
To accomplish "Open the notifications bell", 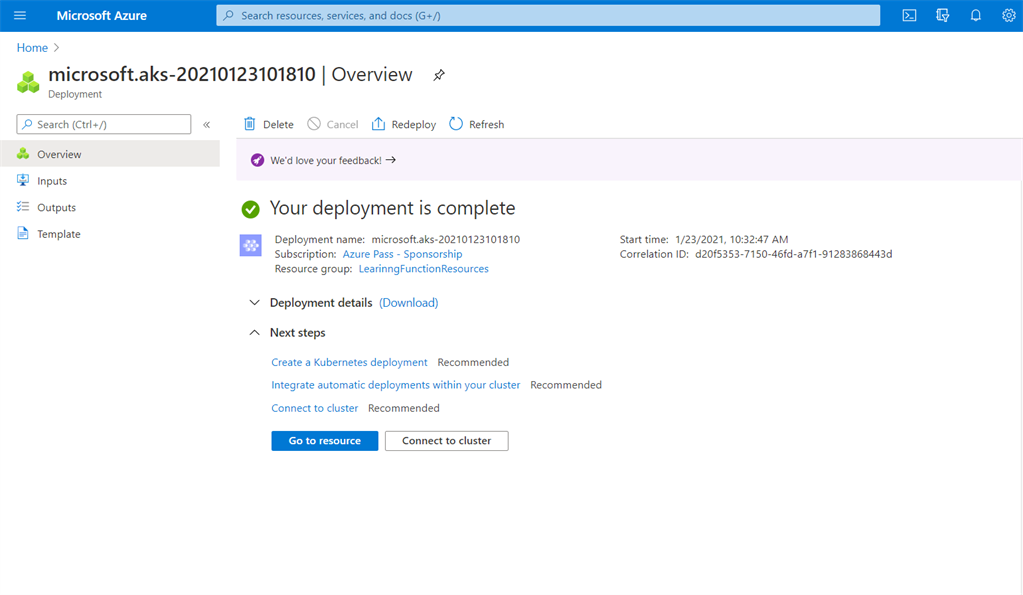I will click(975, 15).
